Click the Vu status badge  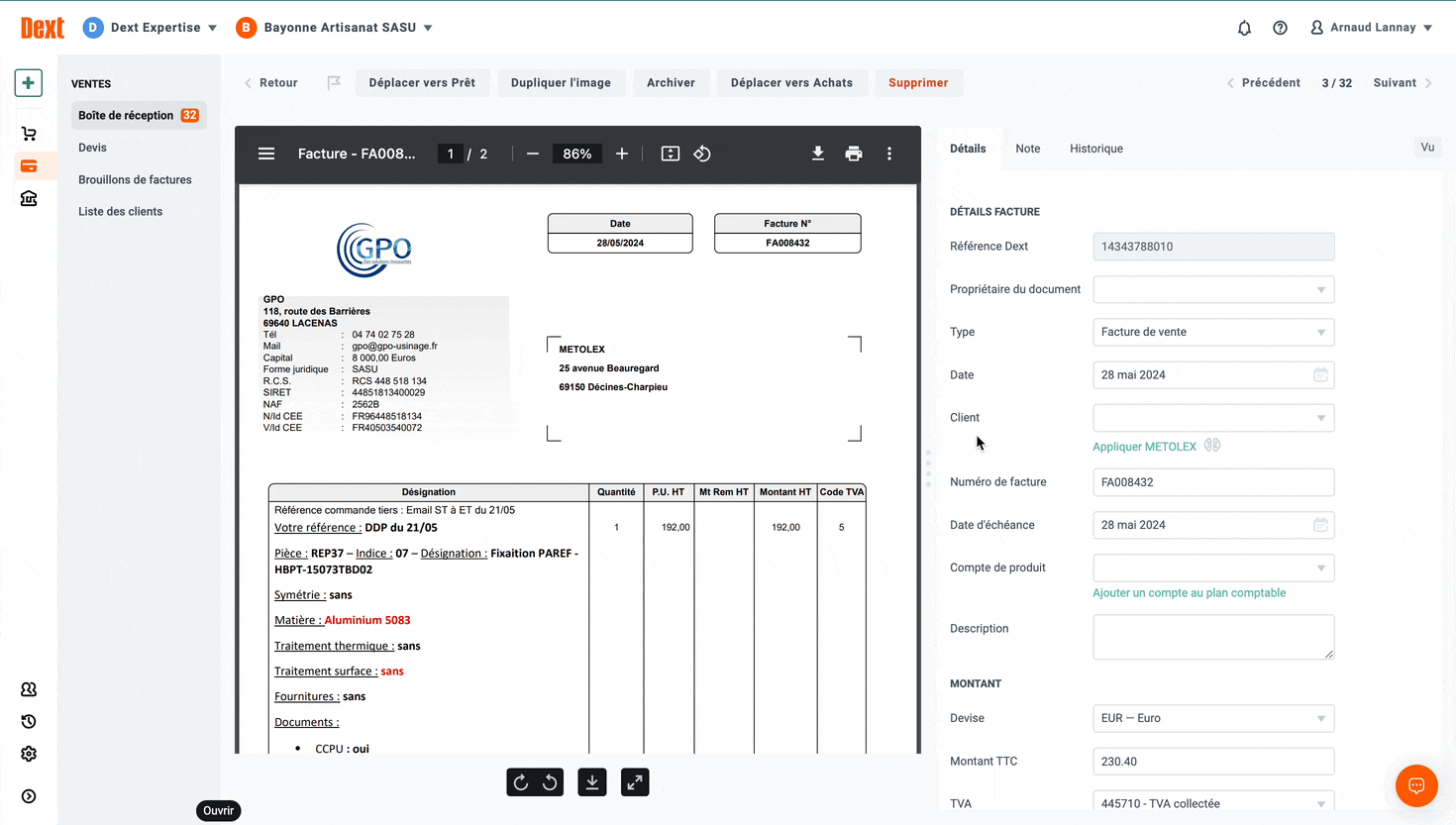pyautogui.click(x=1427, y=148)
